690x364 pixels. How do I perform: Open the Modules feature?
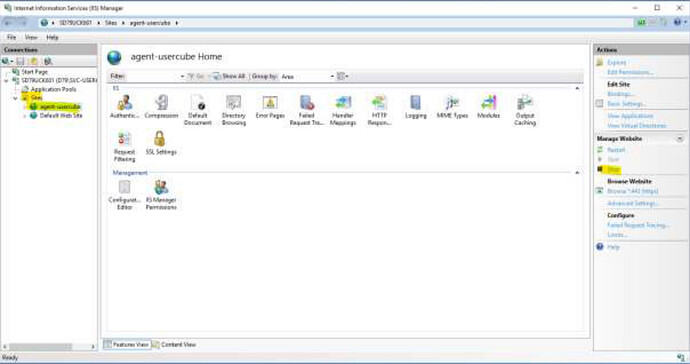(488, 107)
